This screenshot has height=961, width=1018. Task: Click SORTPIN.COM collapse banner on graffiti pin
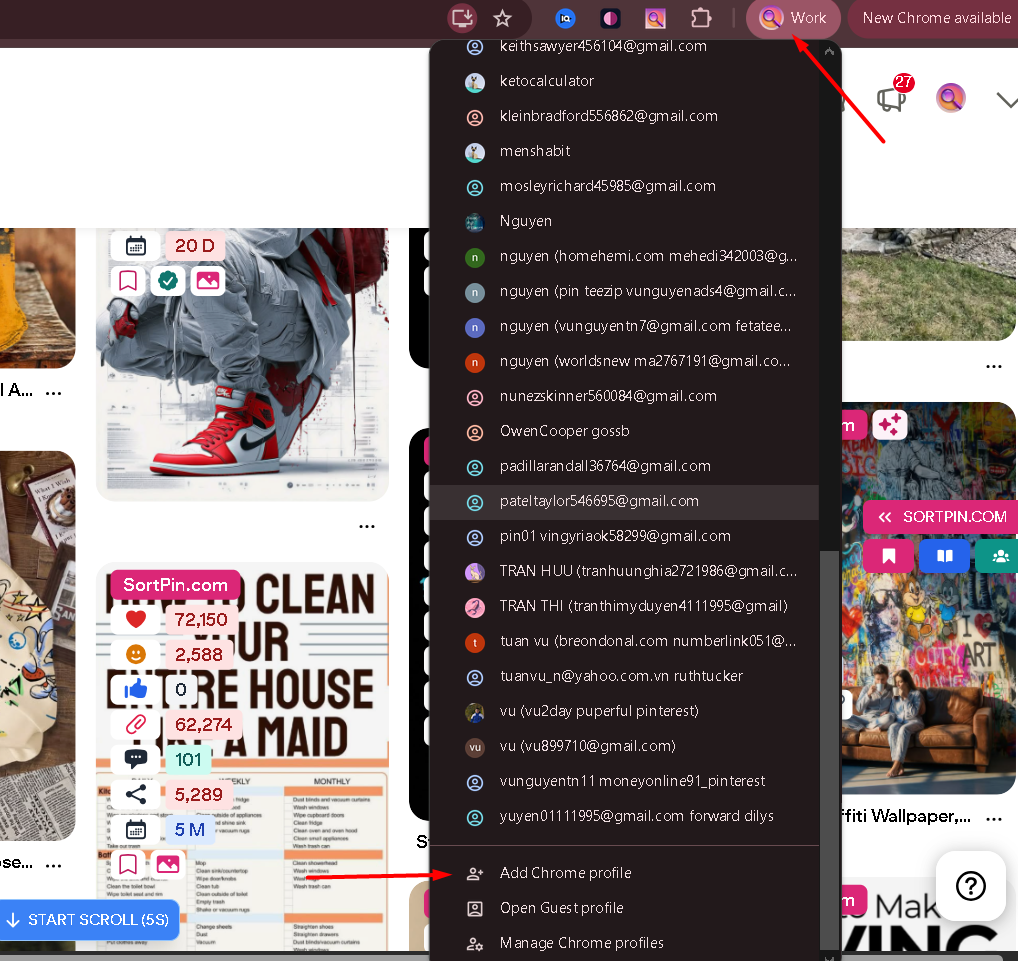coord(941,518)
